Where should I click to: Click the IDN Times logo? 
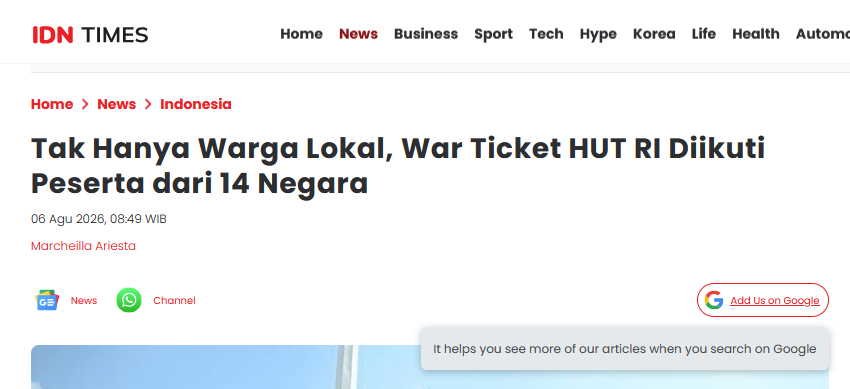90,35
